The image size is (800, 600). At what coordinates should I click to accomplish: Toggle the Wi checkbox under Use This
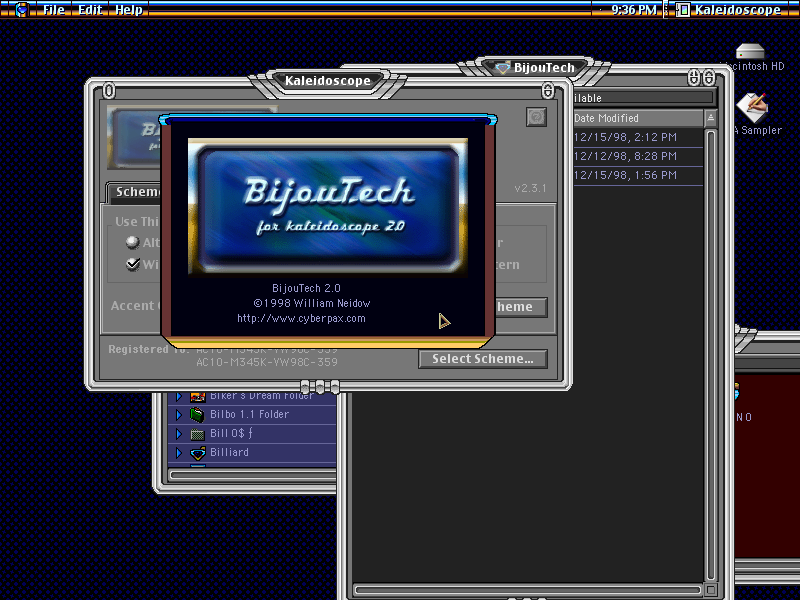(x=133, y=264)
